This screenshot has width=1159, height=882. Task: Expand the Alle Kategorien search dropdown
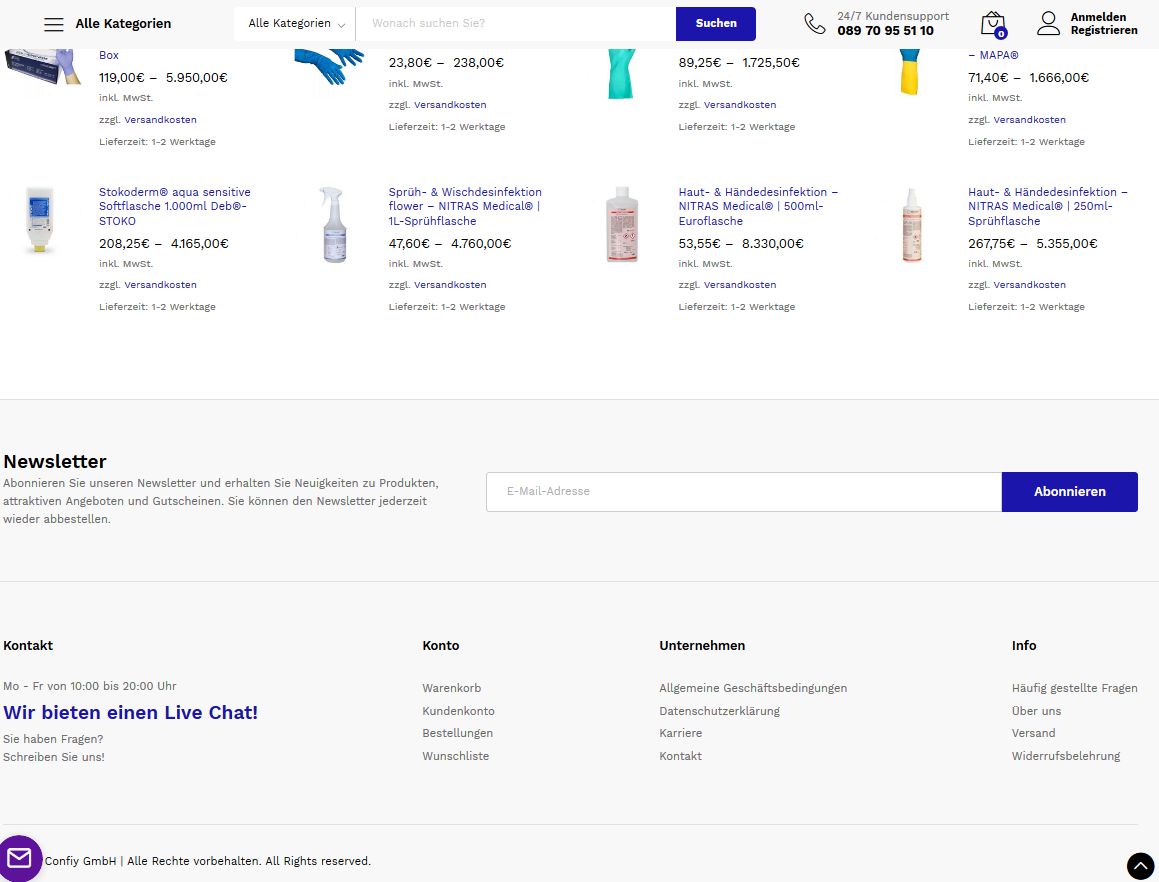296,24
